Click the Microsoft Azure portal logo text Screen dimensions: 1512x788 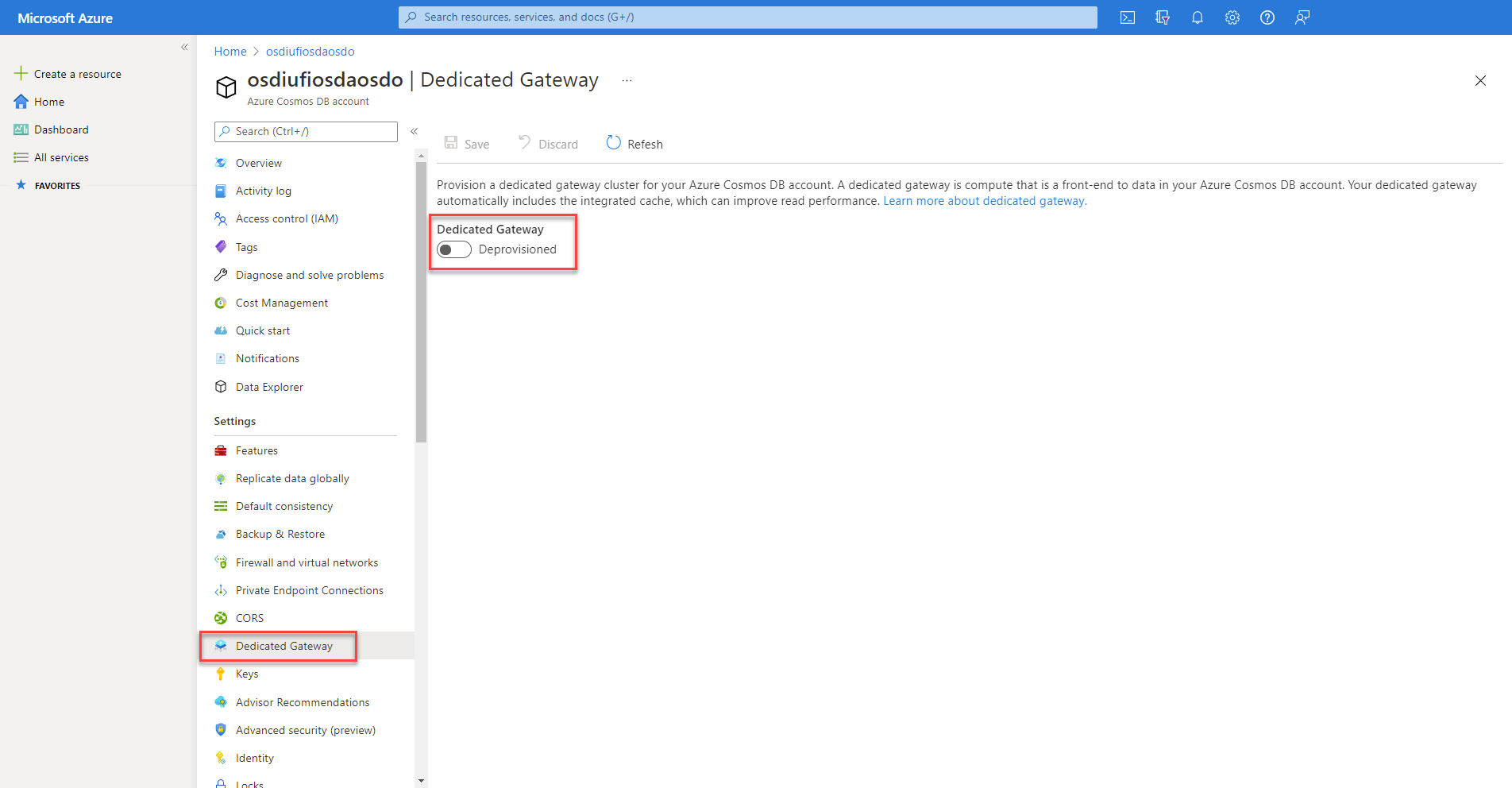click(65, 18)
